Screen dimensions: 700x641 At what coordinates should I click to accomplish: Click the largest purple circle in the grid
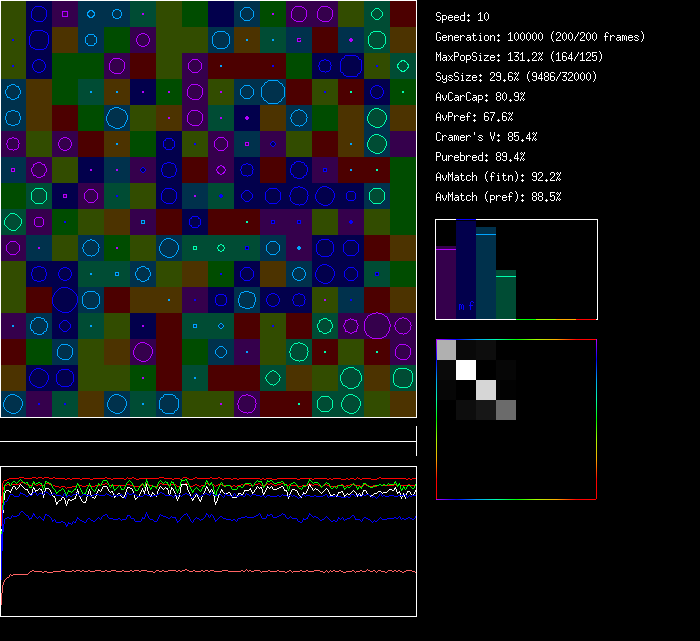[x=377, y=326]
